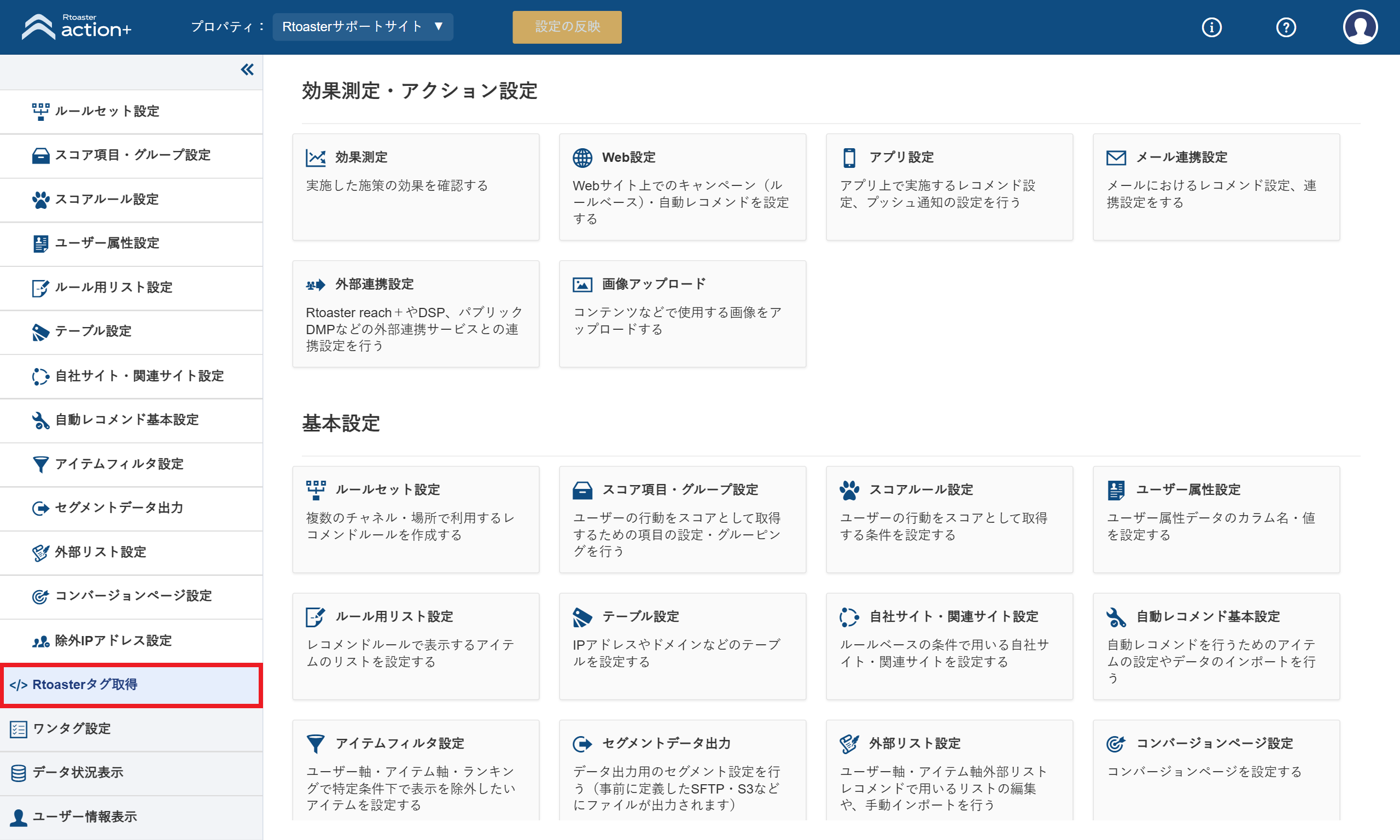The image size is (1400, 840).
Task: Open スコア項目・グループ設定 in the sidebar
Action: pyautogui.click(x=131, y=156)
